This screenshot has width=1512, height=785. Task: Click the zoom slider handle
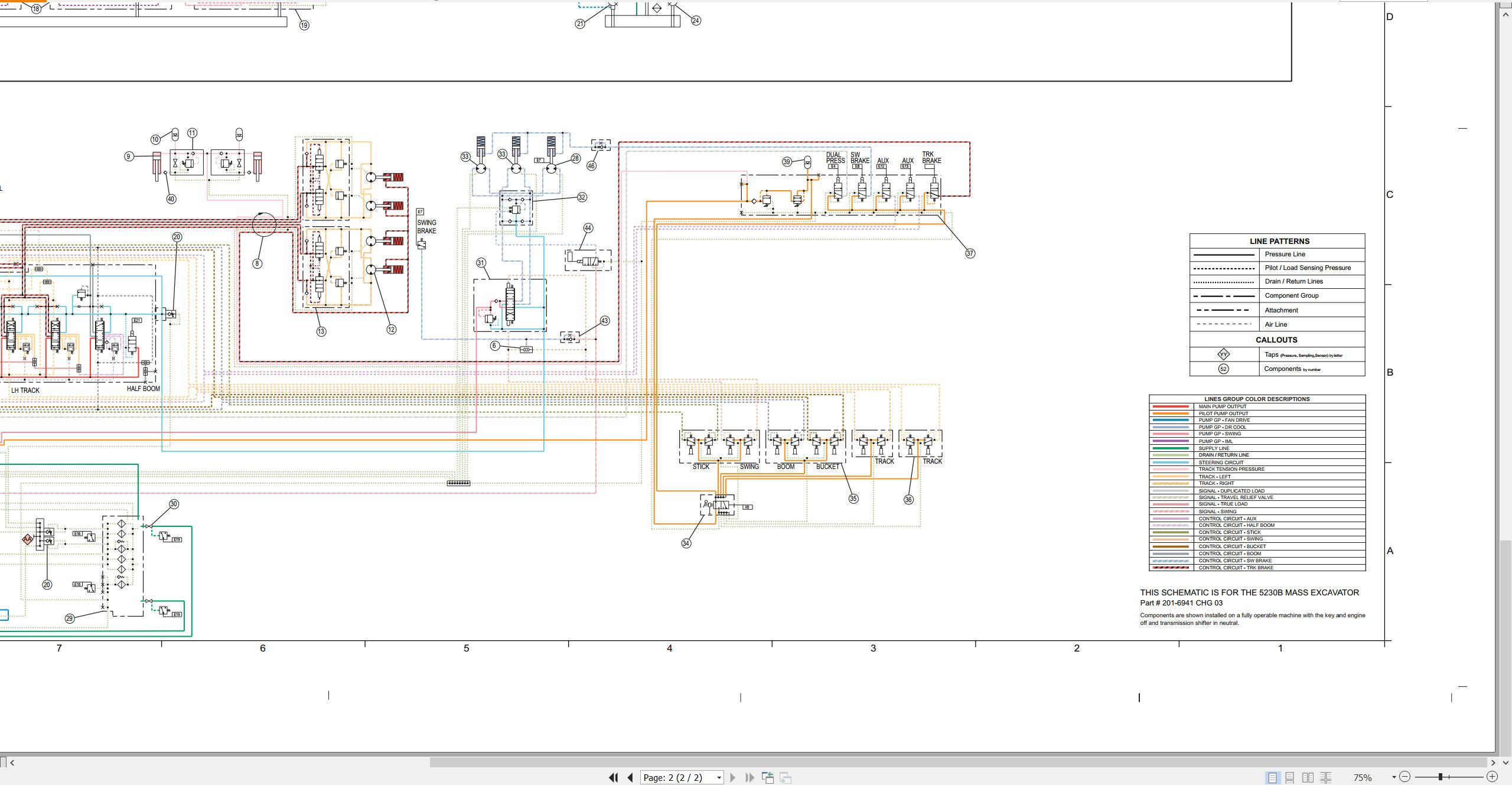(1441, 777)
